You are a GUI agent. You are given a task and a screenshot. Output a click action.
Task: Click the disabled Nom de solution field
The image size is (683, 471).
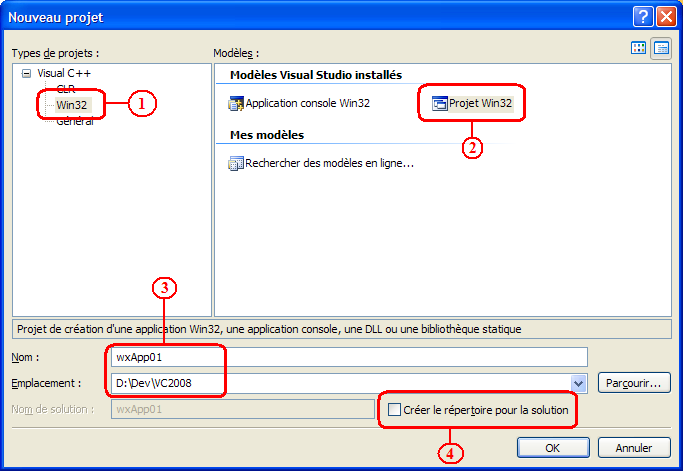[x=243, y=410]
